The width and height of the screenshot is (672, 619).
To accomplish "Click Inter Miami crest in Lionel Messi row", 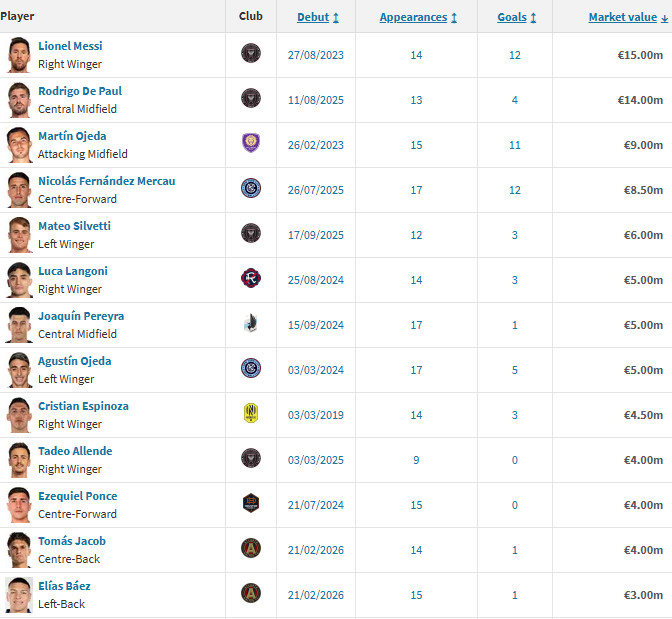I will (251, 54).
